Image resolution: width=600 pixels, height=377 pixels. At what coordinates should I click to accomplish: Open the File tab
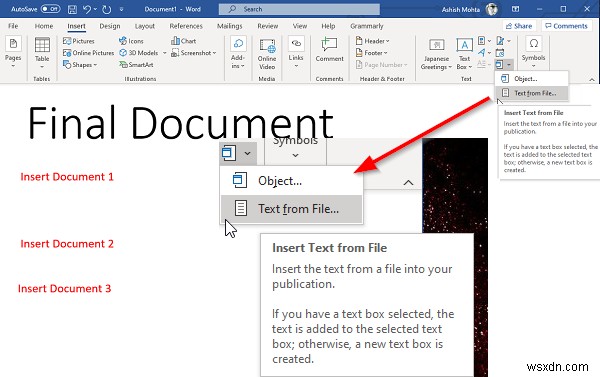coord(13,26)
